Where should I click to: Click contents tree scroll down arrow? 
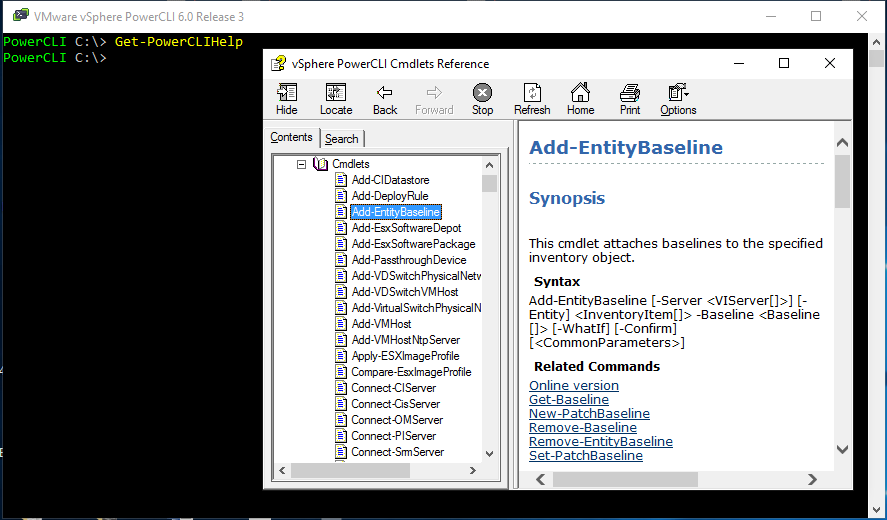[489, 454]
